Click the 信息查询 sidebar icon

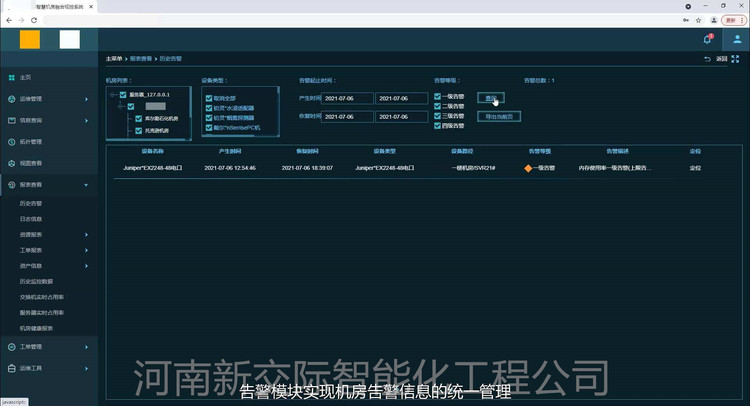coord(11,121)
